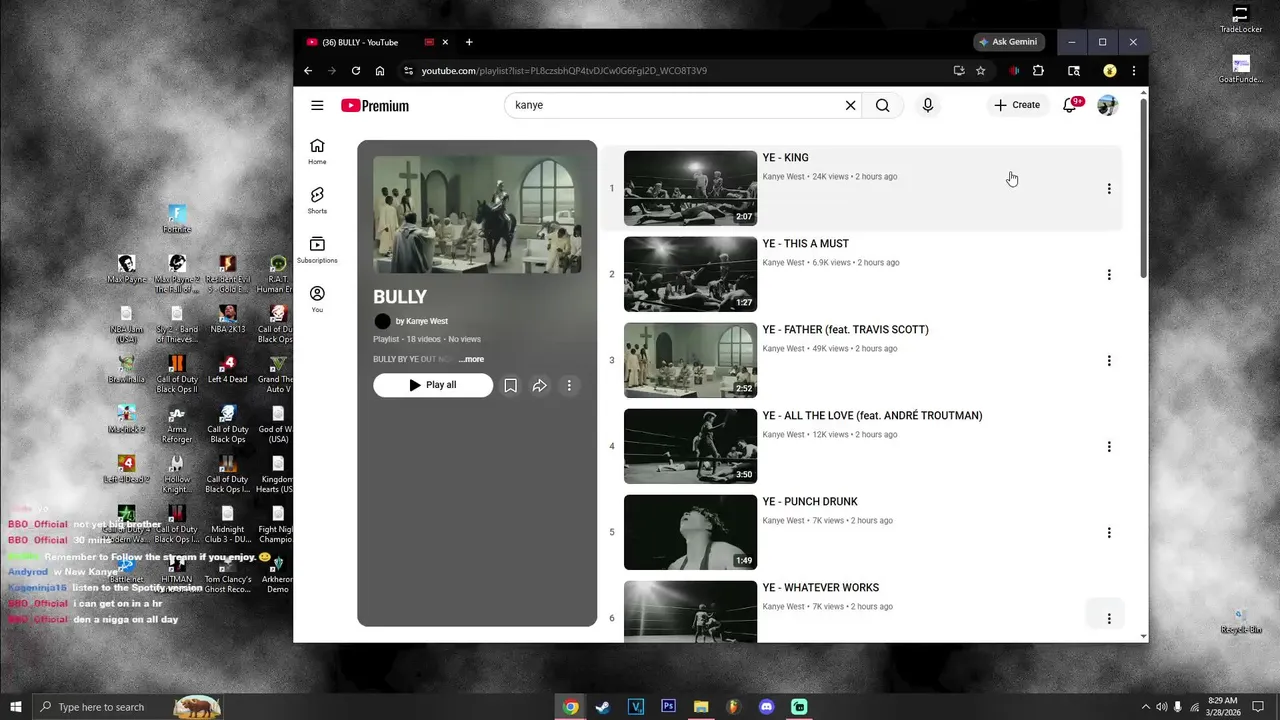1280x720 pixels.
Task: Open options menu for YE - PUNCH DRUNK
Action: pyautogui.click(x=1108, y=532)
